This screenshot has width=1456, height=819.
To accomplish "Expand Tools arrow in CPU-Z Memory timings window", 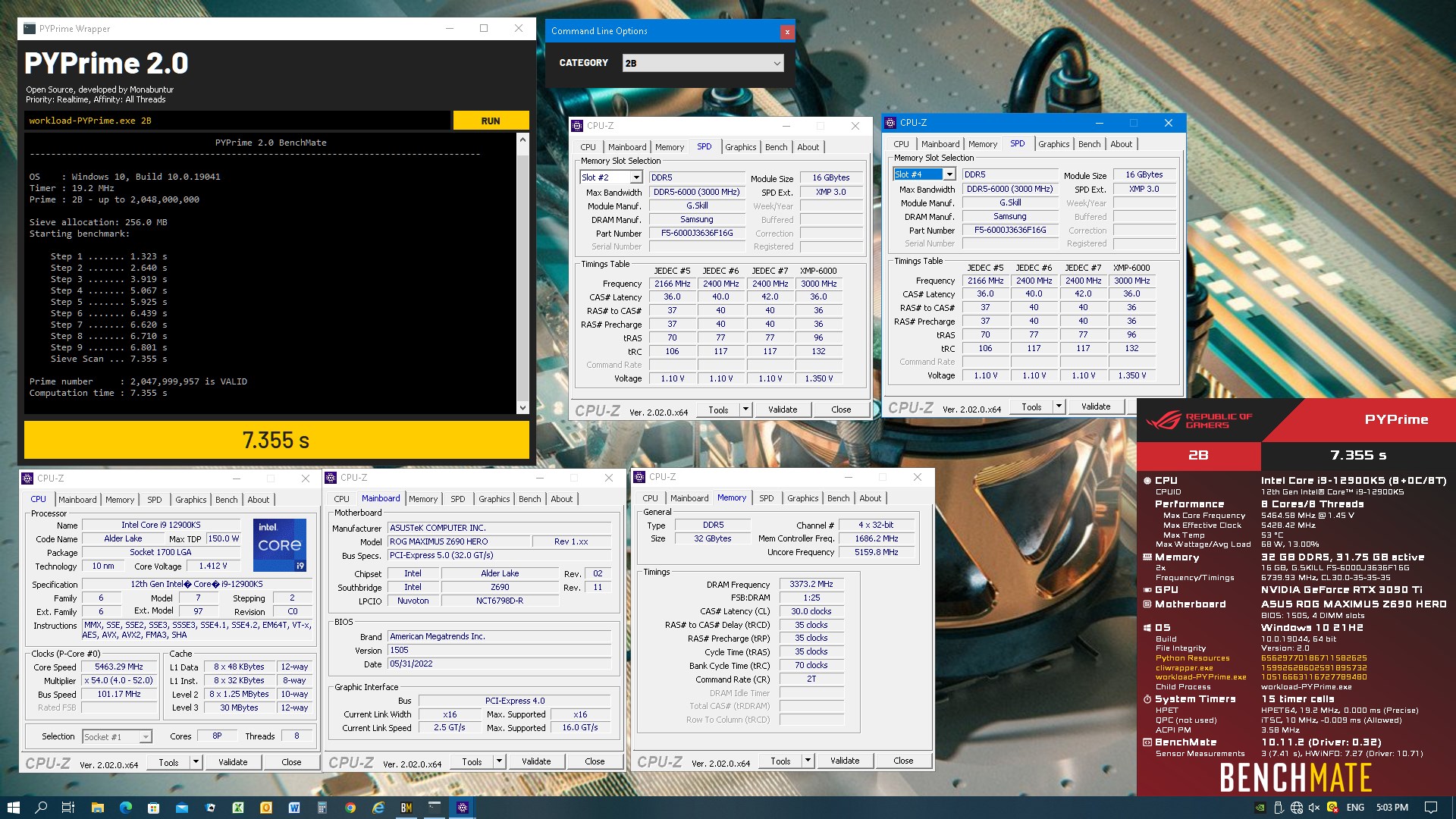I will pyautogui.click(x=808, y=761).
